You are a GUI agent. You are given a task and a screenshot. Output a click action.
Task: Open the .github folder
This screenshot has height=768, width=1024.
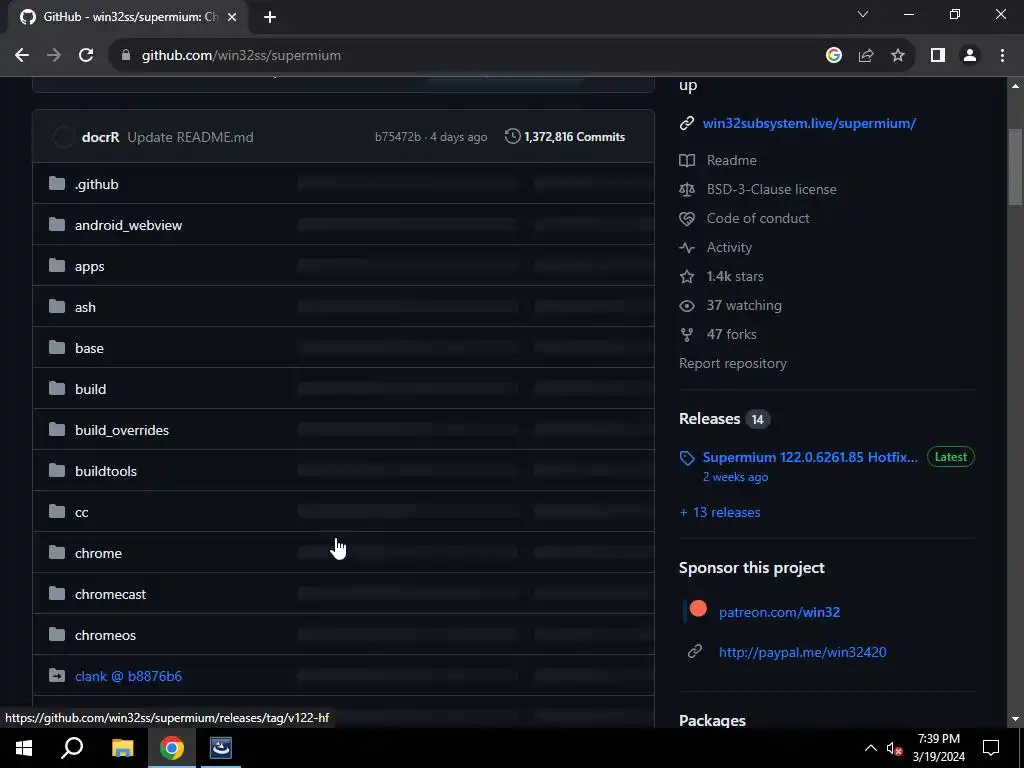tap(97, 184)
